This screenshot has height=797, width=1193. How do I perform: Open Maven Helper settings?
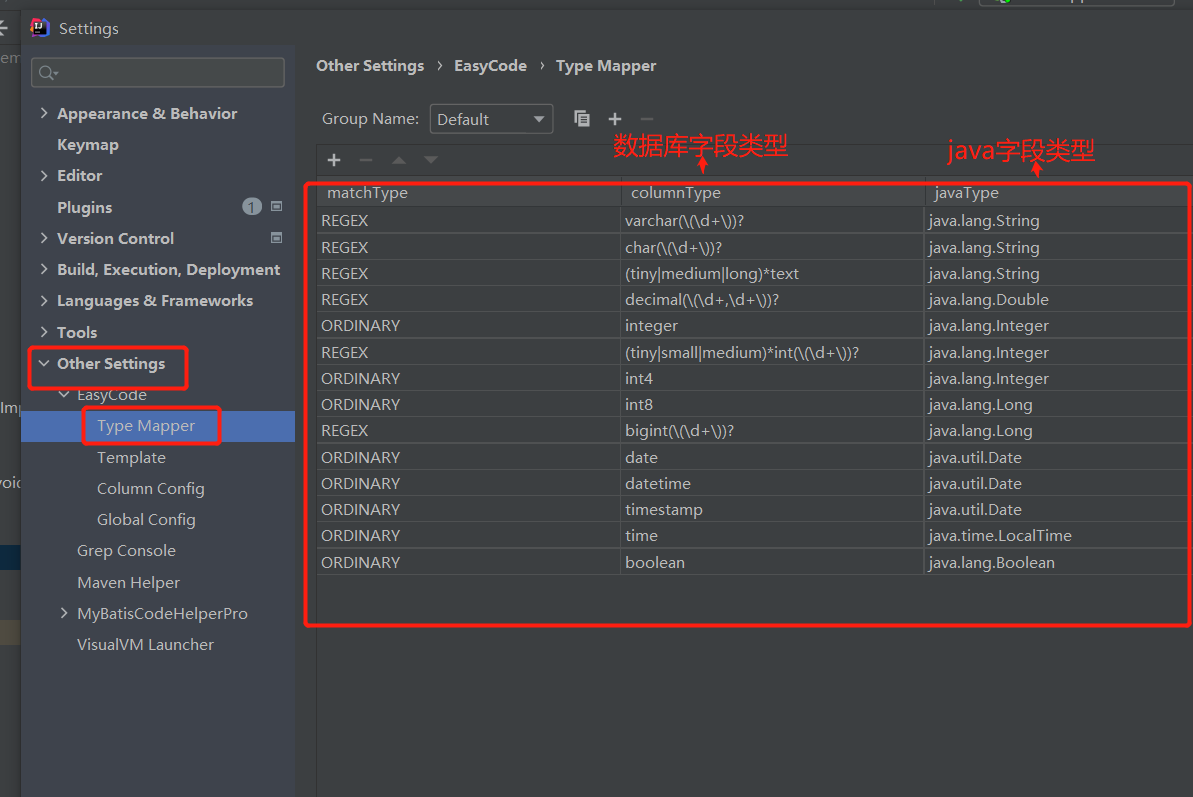click(129, 583)
